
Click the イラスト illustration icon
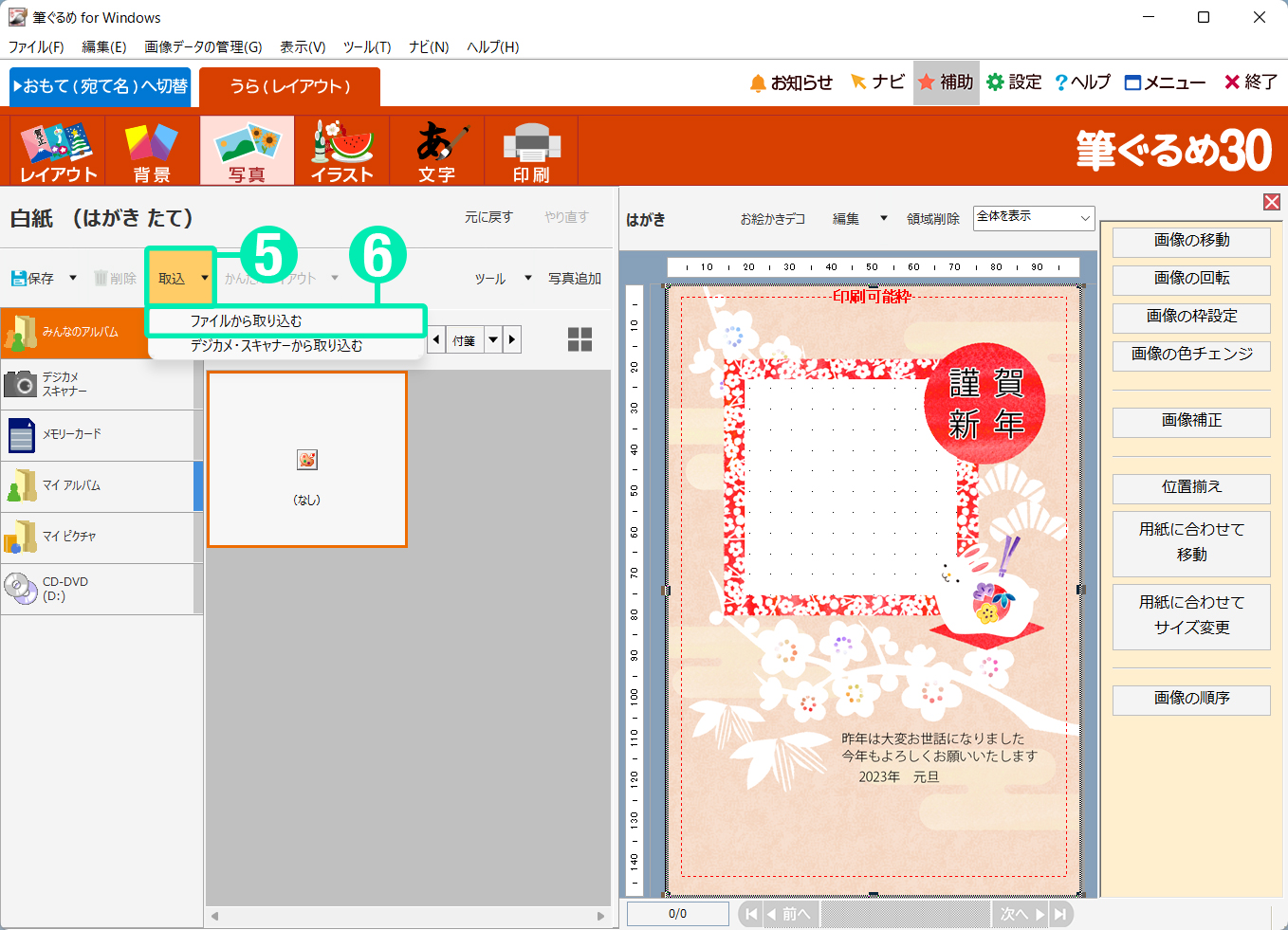pos(341,151)
